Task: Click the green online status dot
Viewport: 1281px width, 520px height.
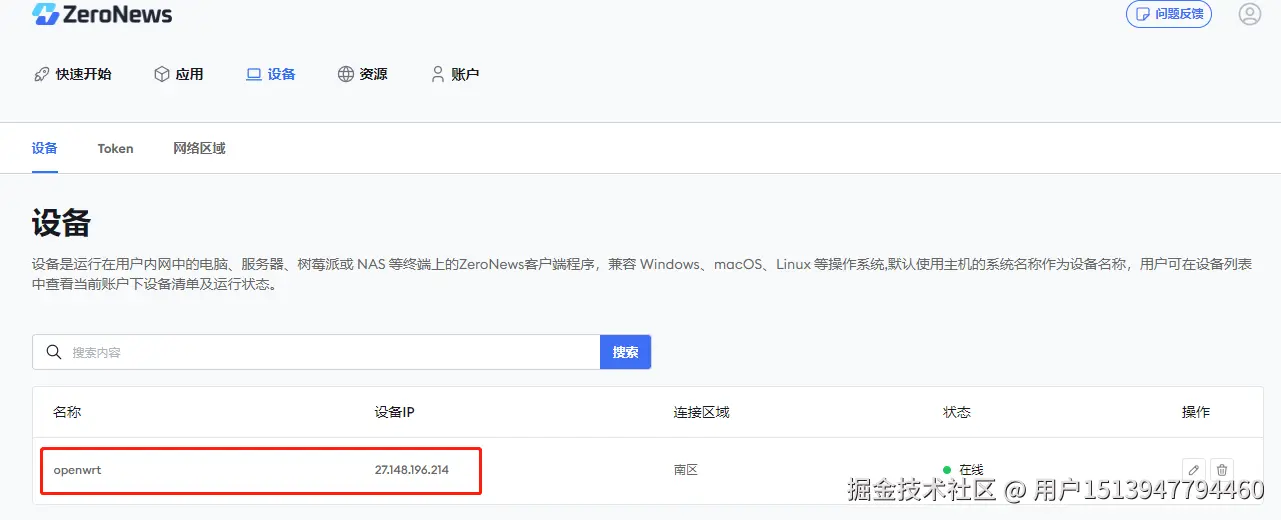Action: pyautogui.click(x=947, y=470)
